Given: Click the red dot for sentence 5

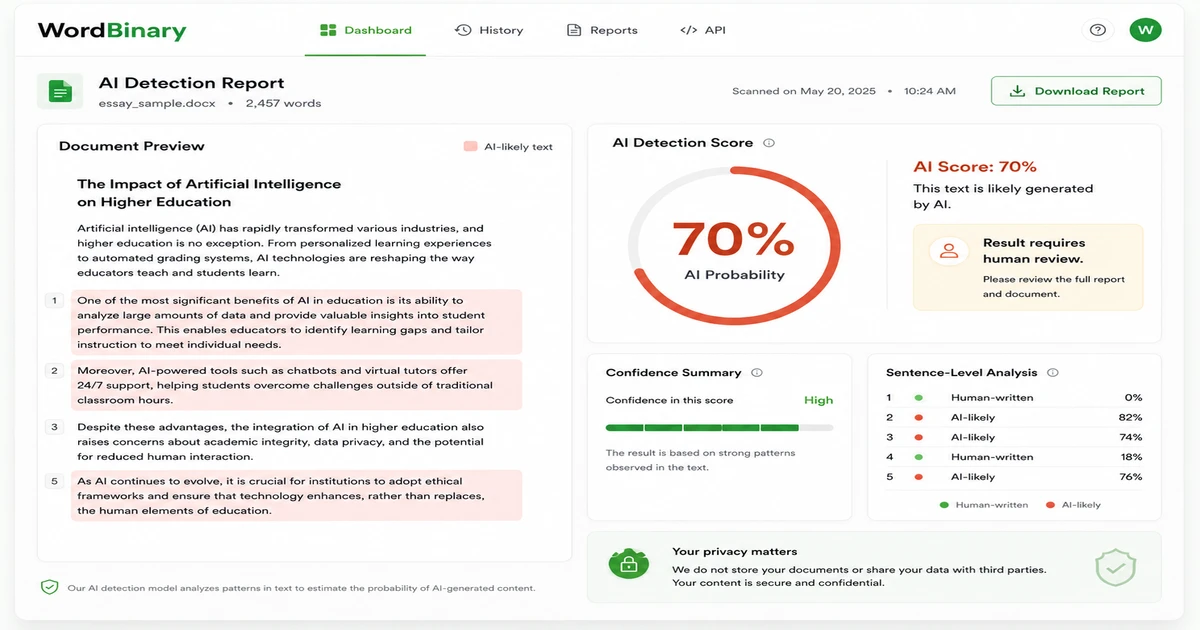Looking at the screenshot, I should [x=918, y=477].
